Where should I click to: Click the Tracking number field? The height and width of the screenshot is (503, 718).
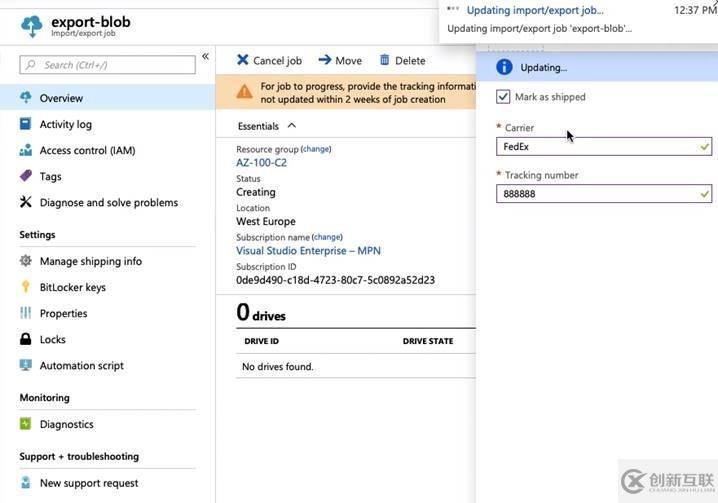click(x=604, y=194)
